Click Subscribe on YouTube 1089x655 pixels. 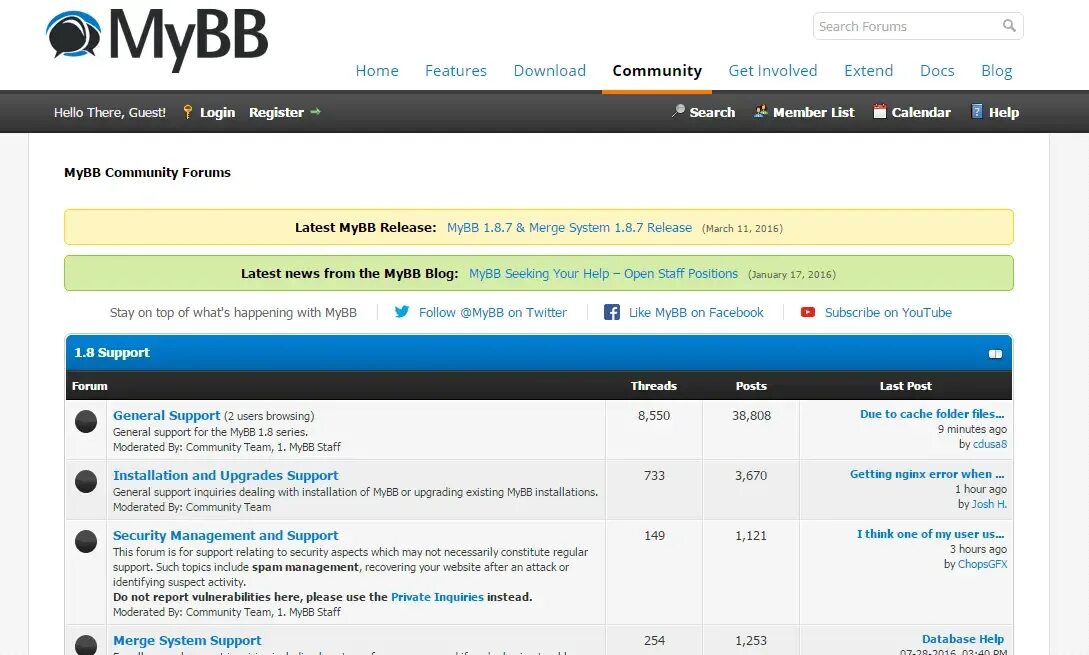888,313
